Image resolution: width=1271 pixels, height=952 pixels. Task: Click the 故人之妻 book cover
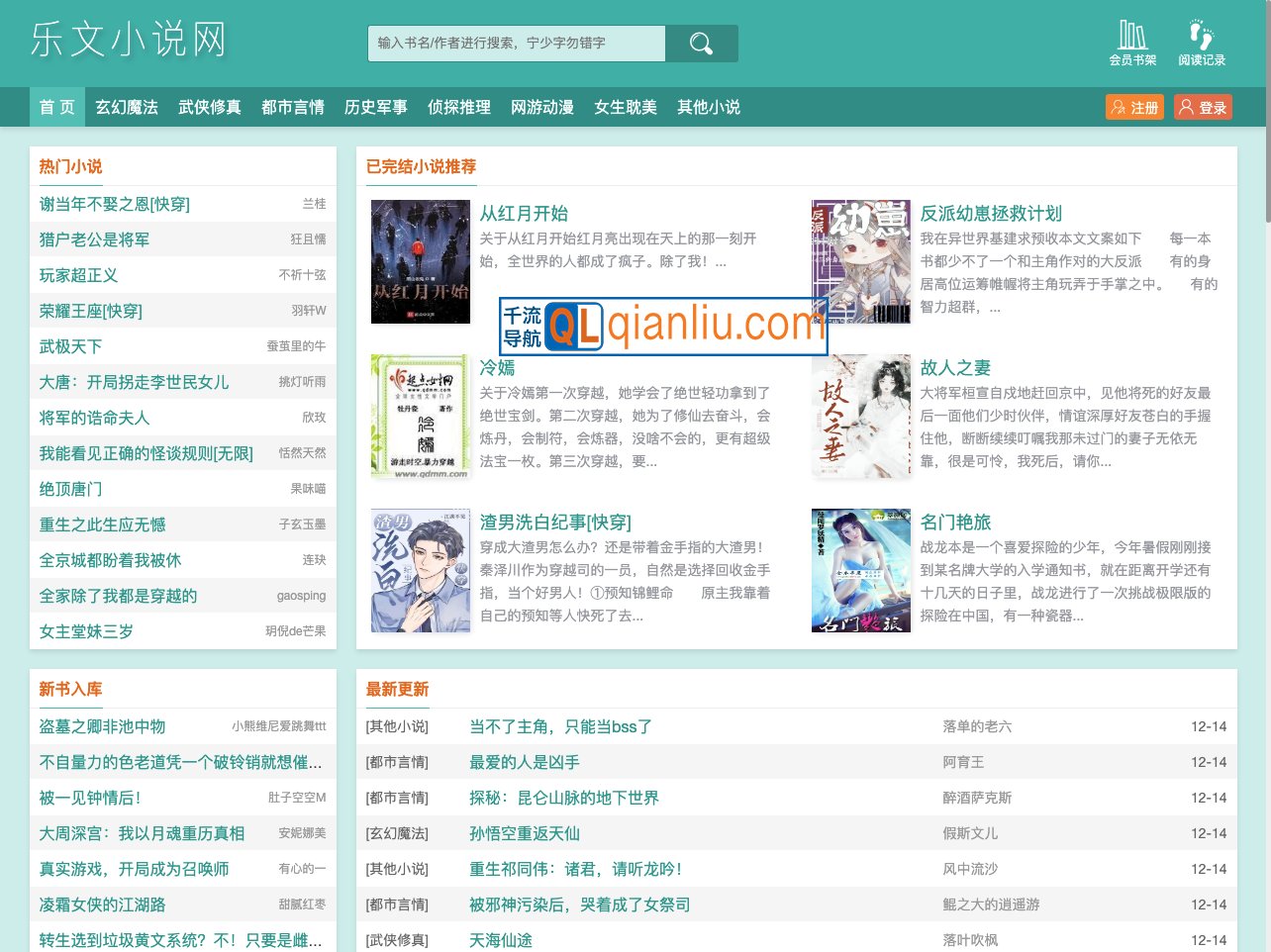point(860,416)
